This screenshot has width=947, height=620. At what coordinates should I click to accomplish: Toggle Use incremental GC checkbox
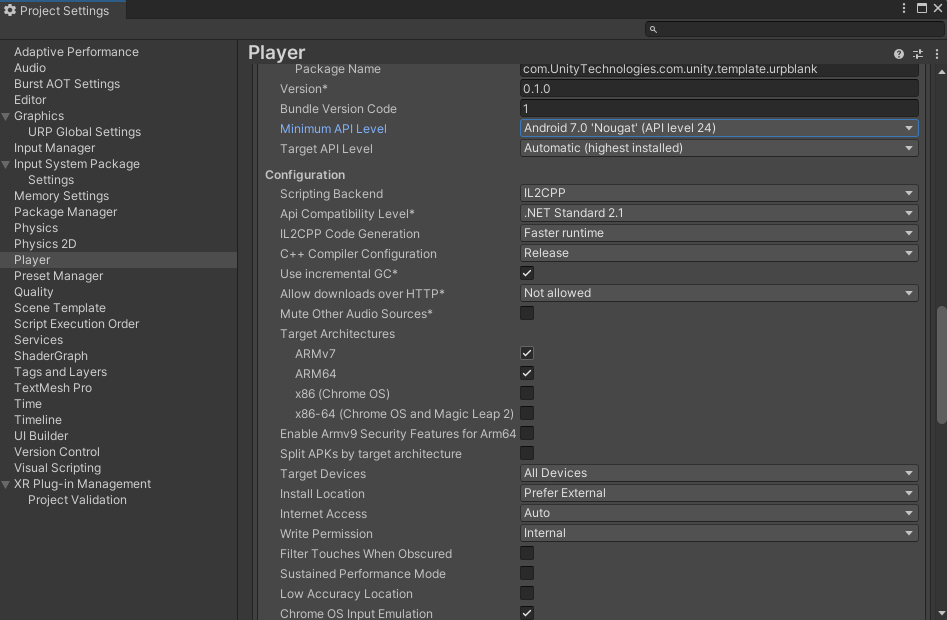(527, 273)
